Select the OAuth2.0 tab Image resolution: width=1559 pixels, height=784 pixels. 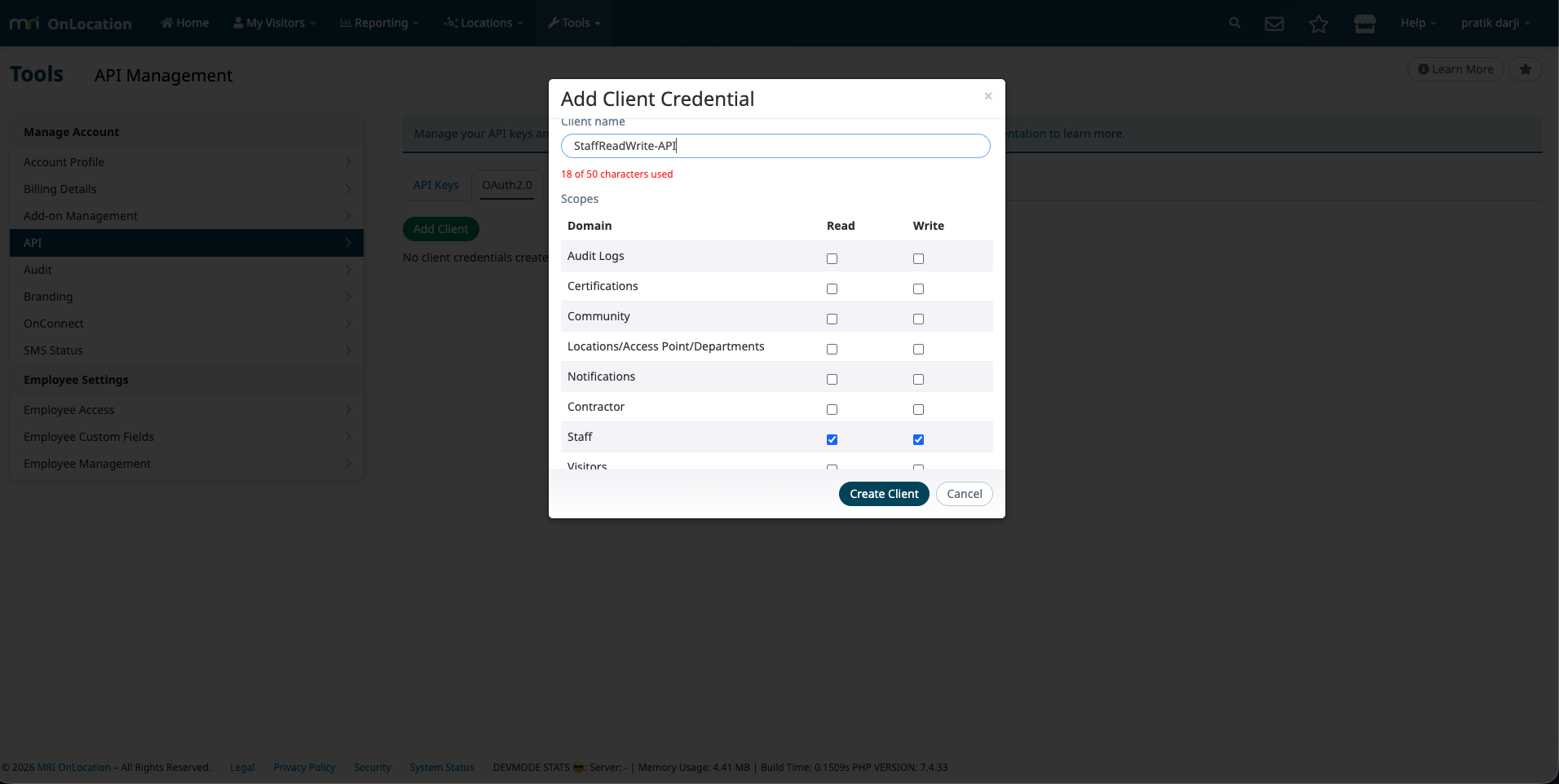click(x=506, y=184)
